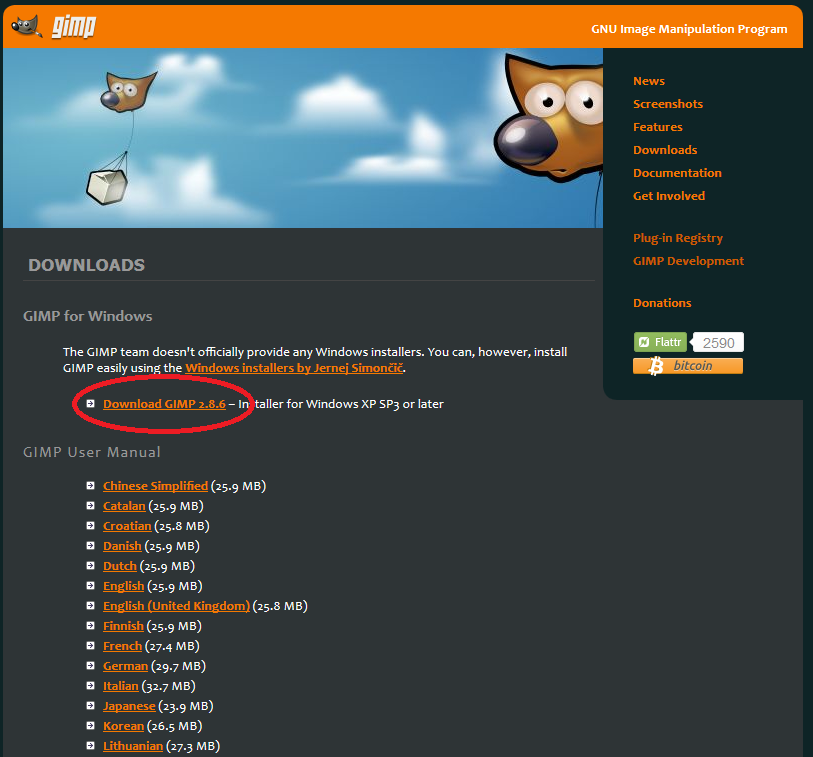Viewport: 813px width, 757px height.
Task: Click arrow bullet beside Catalan
Action: point(91,506)
